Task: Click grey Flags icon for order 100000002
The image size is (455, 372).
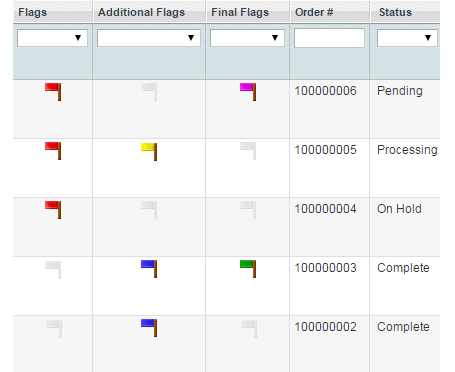Action: (54, 329)
